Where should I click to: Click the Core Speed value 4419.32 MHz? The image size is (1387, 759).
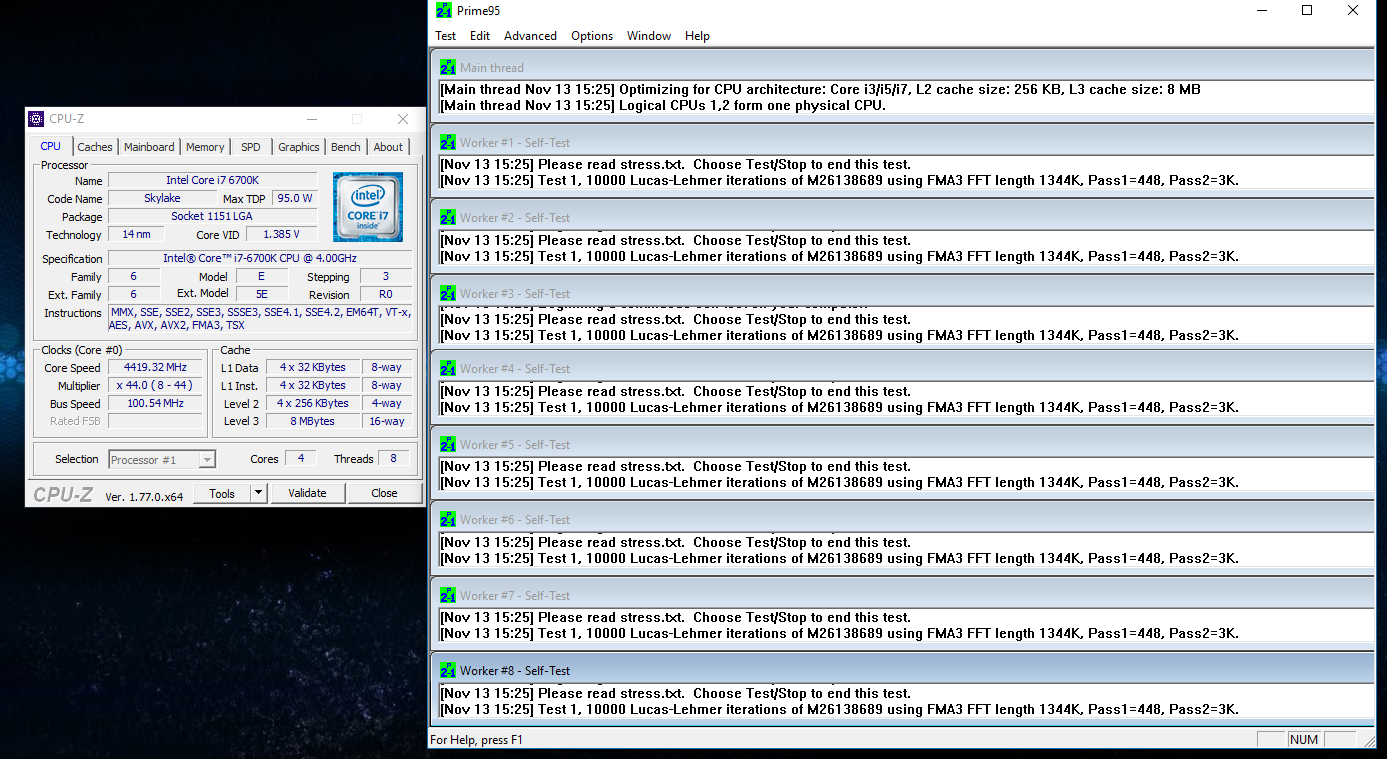tap(155, 368)
